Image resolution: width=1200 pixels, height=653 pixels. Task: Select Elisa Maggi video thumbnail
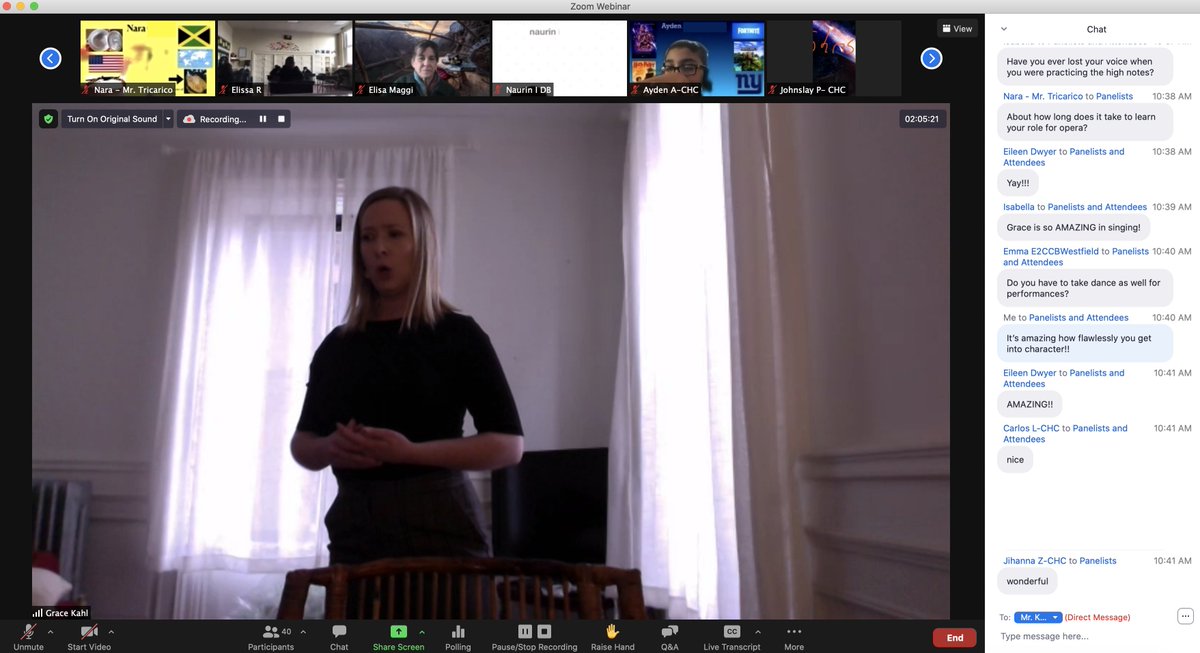coord(422,59)
